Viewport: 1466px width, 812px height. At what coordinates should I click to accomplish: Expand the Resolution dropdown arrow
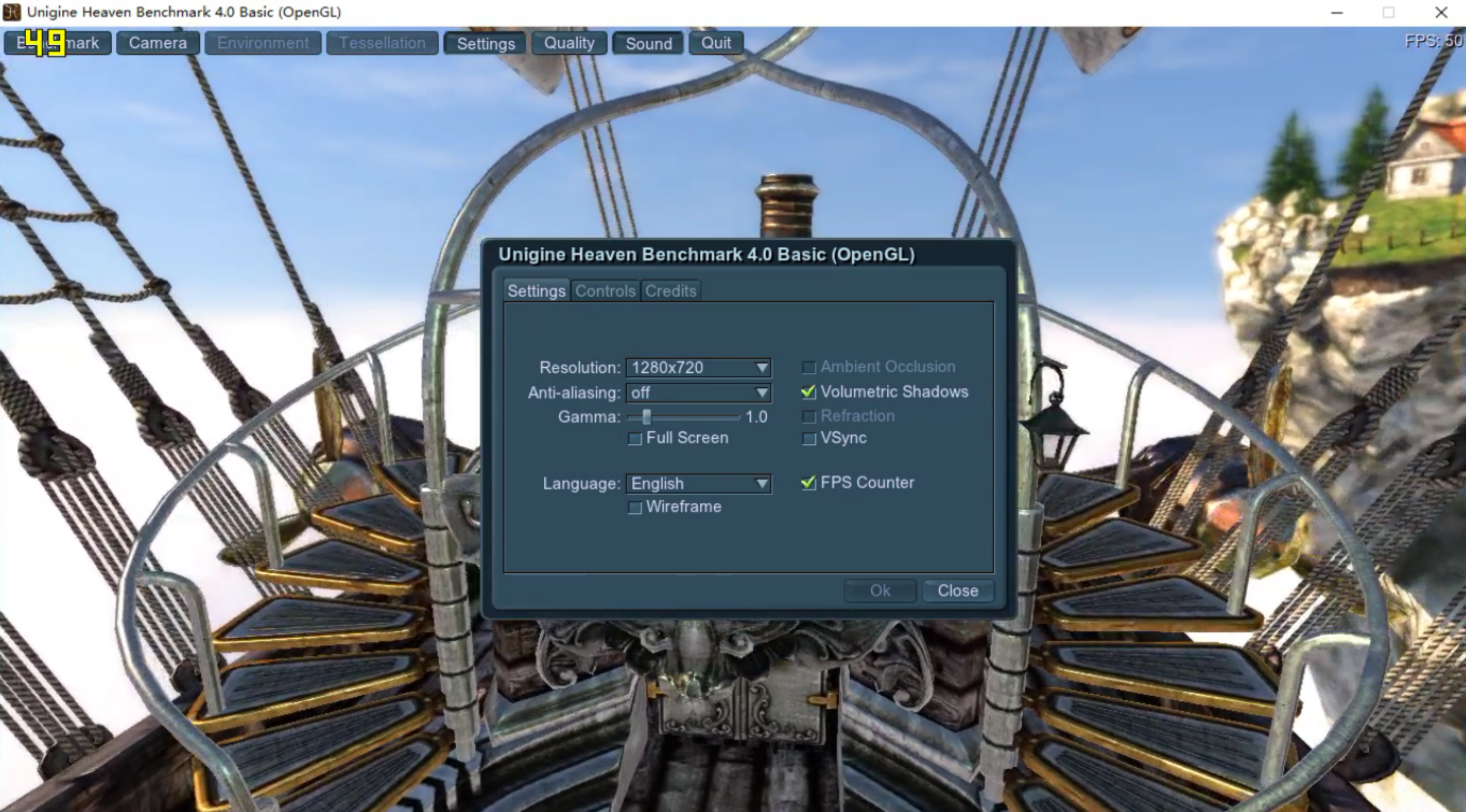(x=762, y=368)
